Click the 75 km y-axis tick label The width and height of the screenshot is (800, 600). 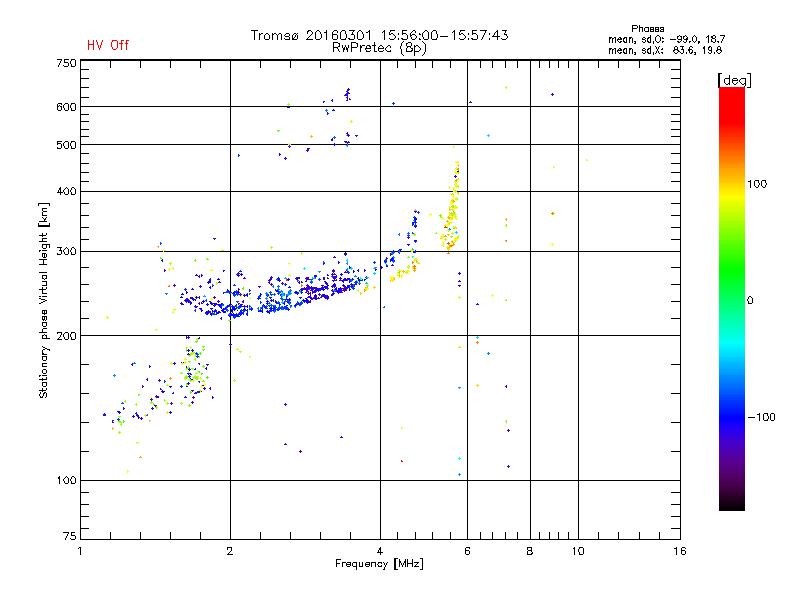coord(70,536)
